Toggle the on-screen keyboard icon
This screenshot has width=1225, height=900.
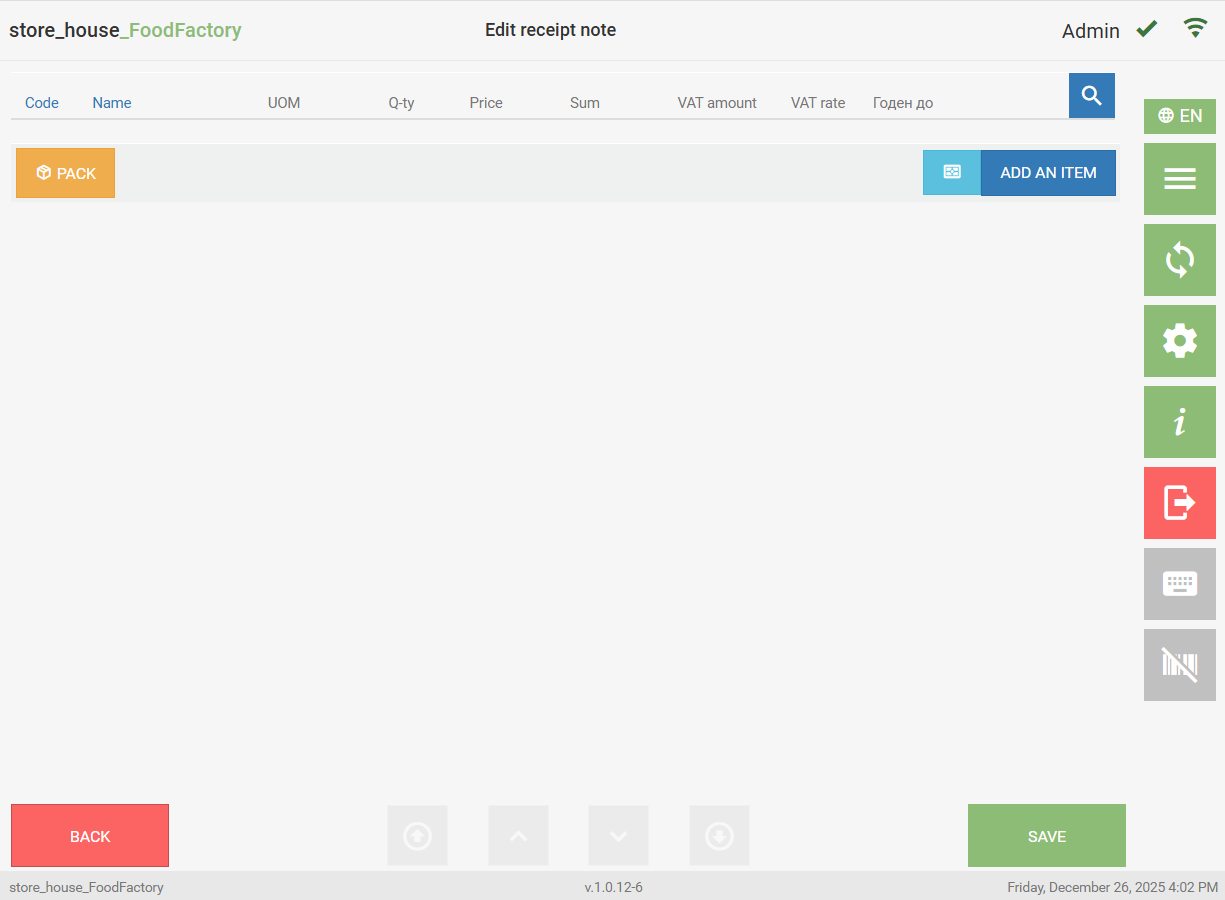click(1179, 584)
